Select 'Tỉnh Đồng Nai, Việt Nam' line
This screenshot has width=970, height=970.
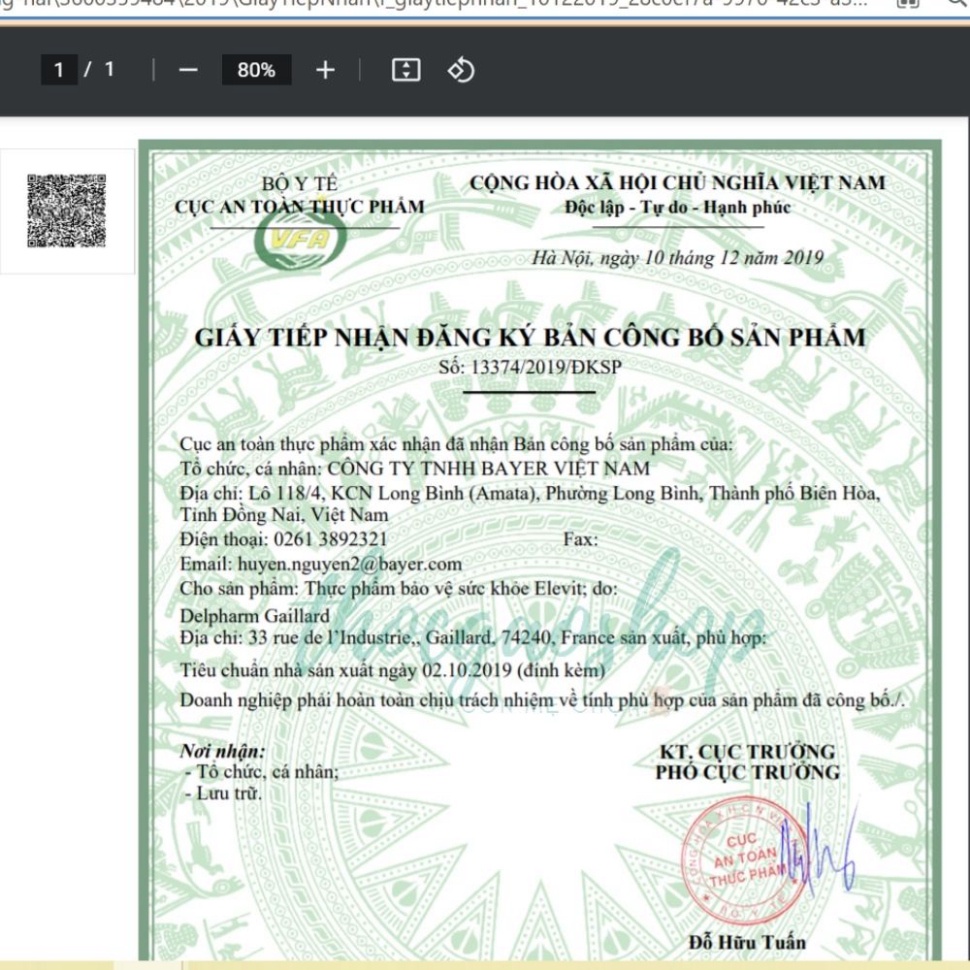[x=284, y=515]
